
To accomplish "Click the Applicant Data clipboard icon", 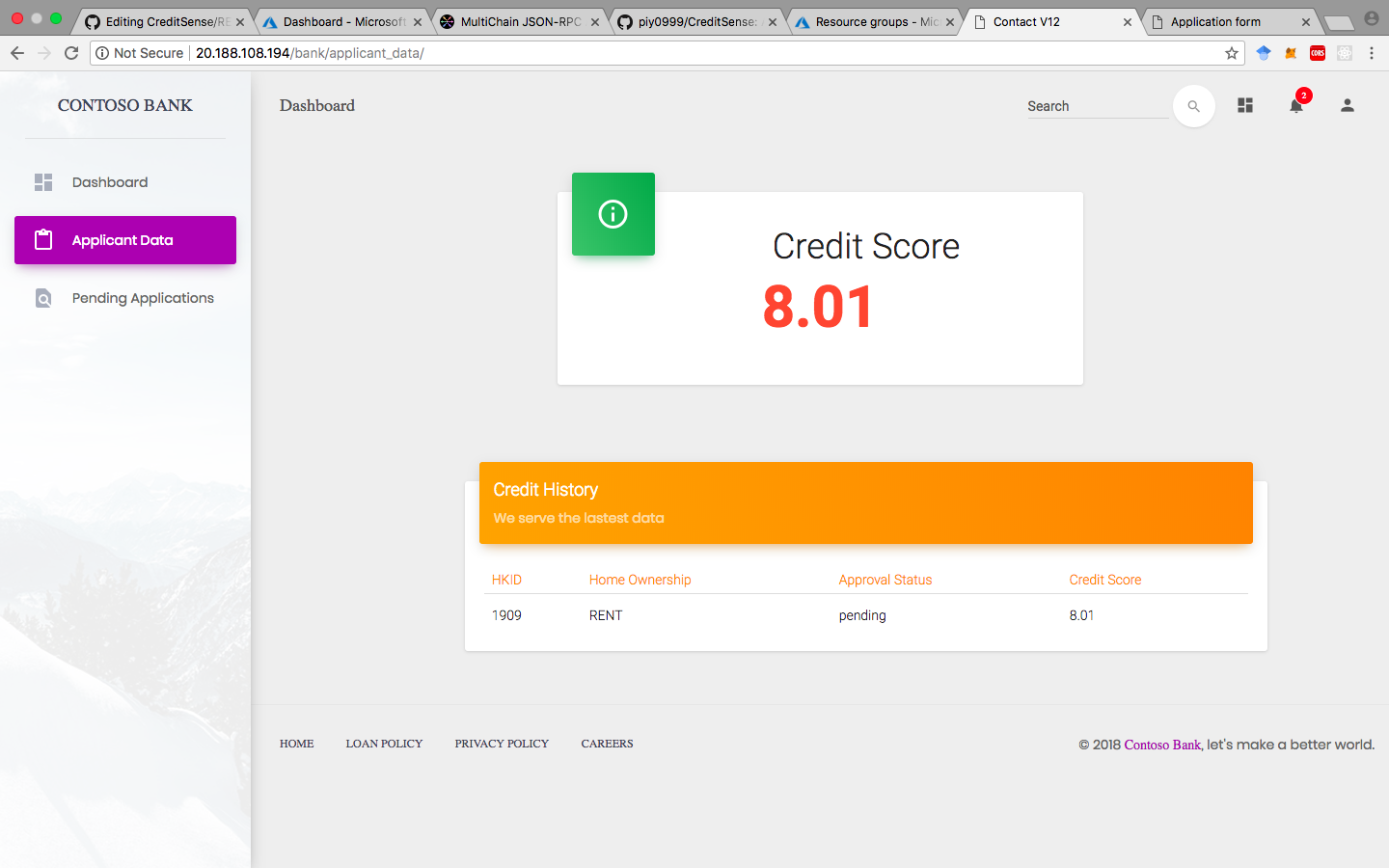I will point(43,239).
